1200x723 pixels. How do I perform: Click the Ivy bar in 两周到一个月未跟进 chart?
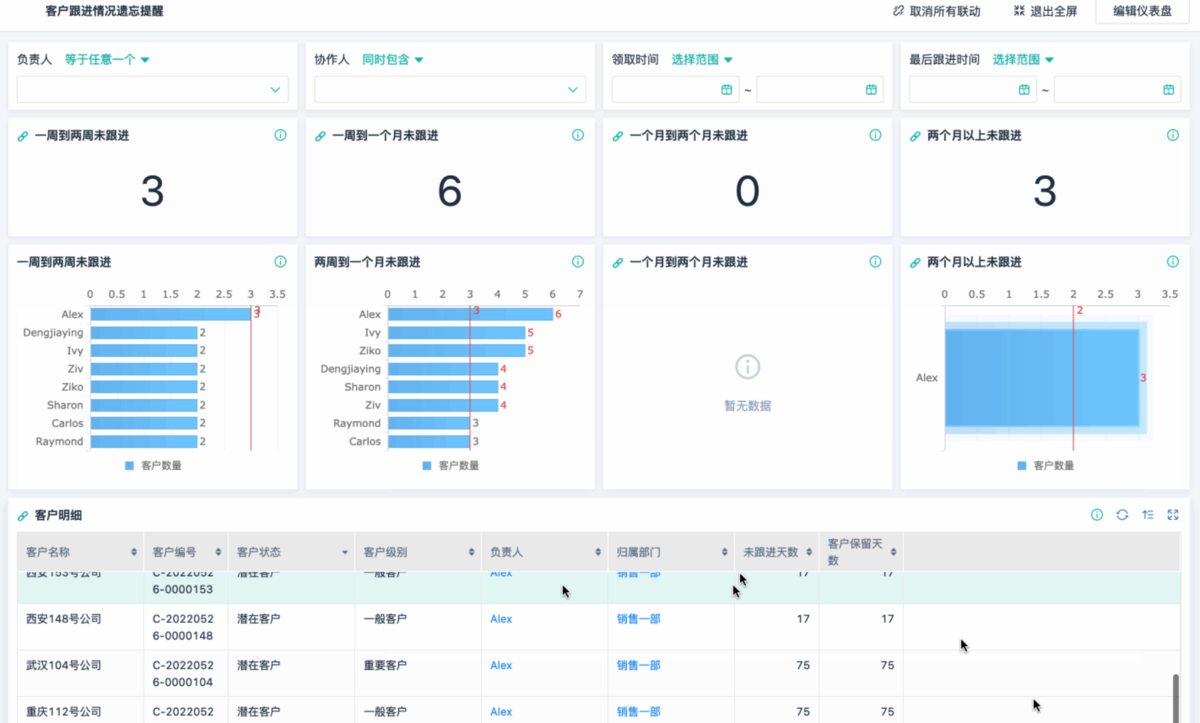pyautogui.click(x=456, y=332)
